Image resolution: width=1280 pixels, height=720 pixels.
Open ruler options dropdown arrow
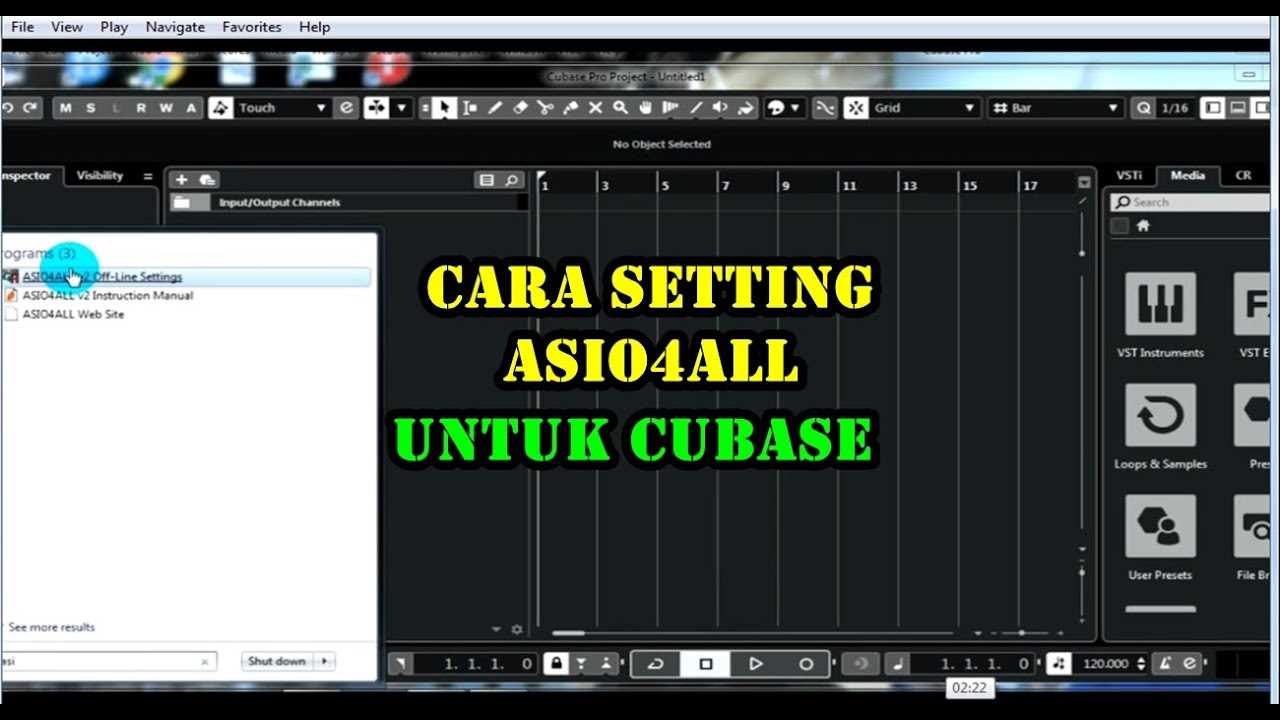click(1084, 182)
